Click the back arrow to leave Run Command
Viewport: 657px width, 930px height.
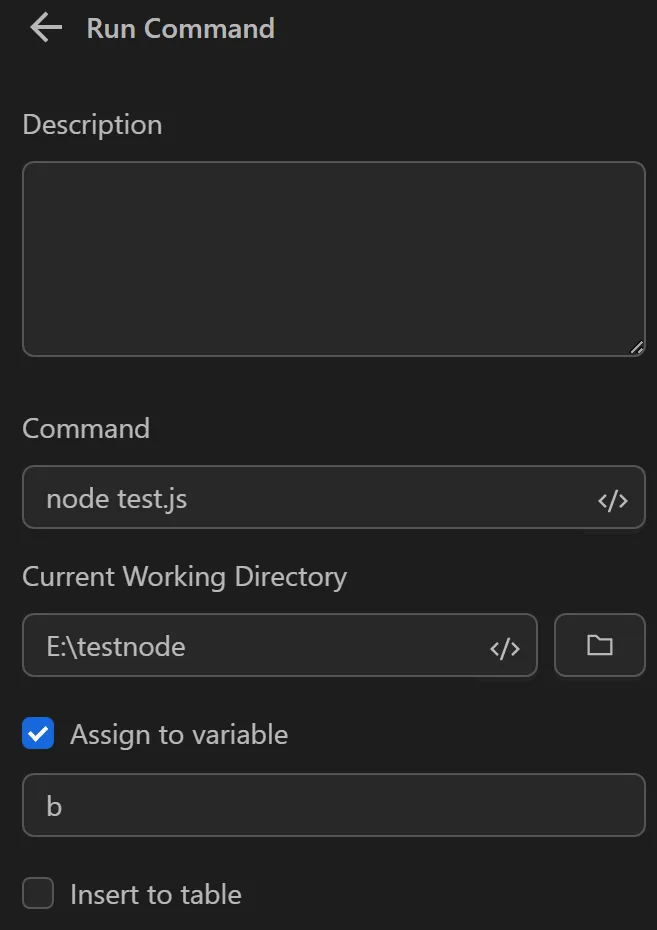pos(44,28)
